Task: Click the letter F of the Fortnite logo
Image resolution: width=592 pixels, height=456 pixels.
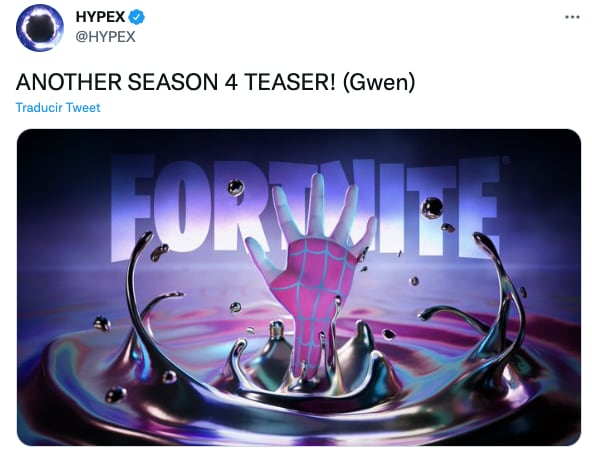Action: coord(130,206)
